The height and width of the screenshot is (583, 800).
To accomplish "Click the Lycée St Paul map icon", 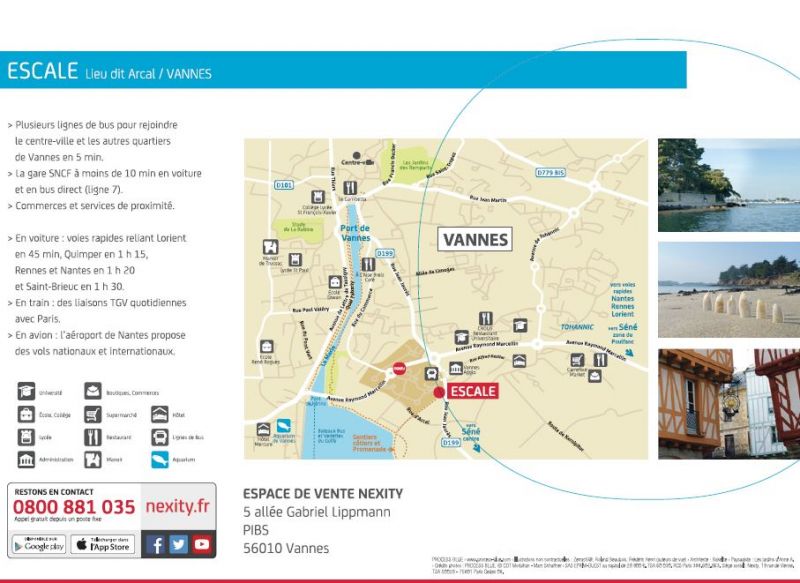I will 295,260.
